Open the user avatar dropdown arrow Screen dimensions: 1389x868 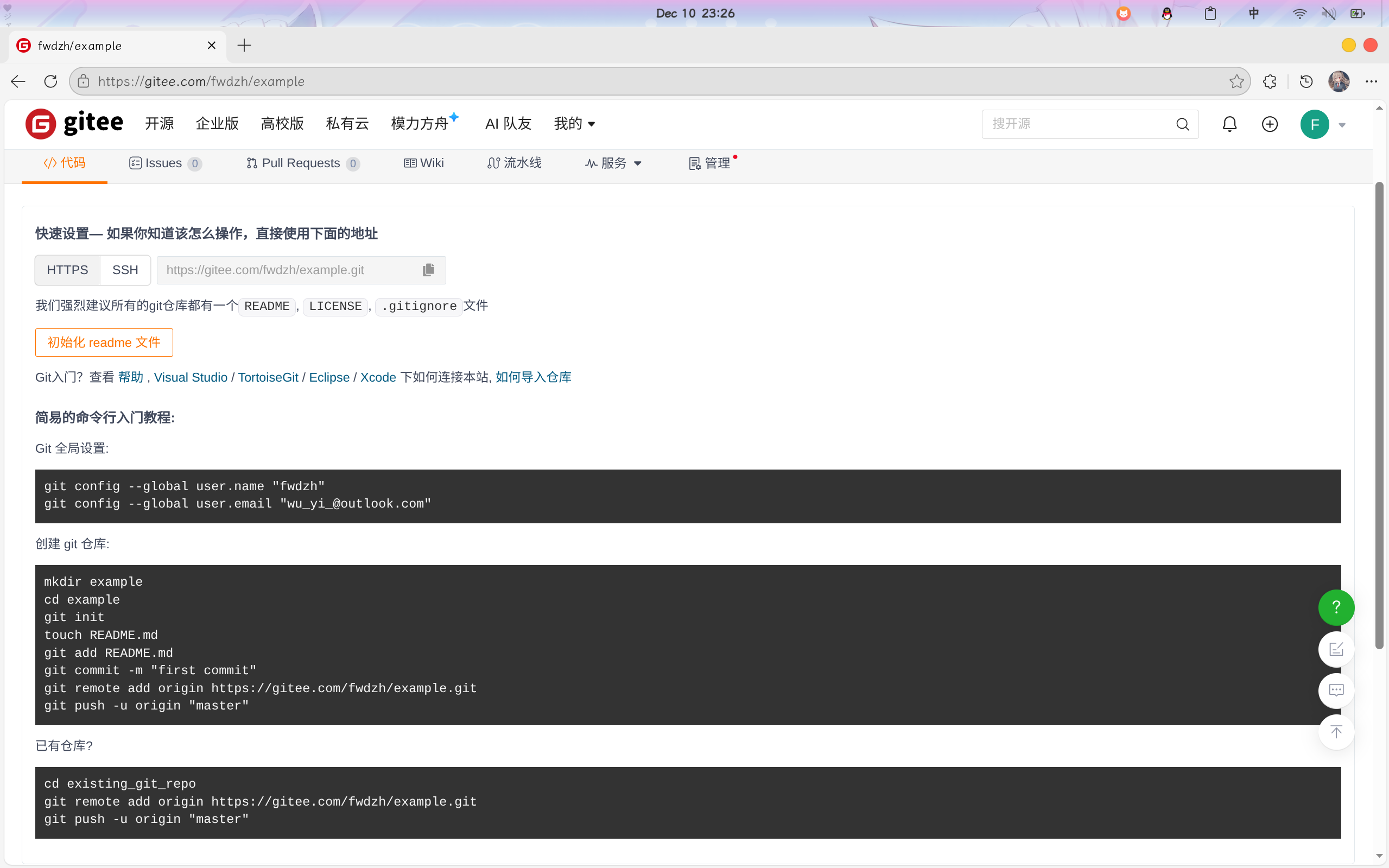[x=1342, y=124]
